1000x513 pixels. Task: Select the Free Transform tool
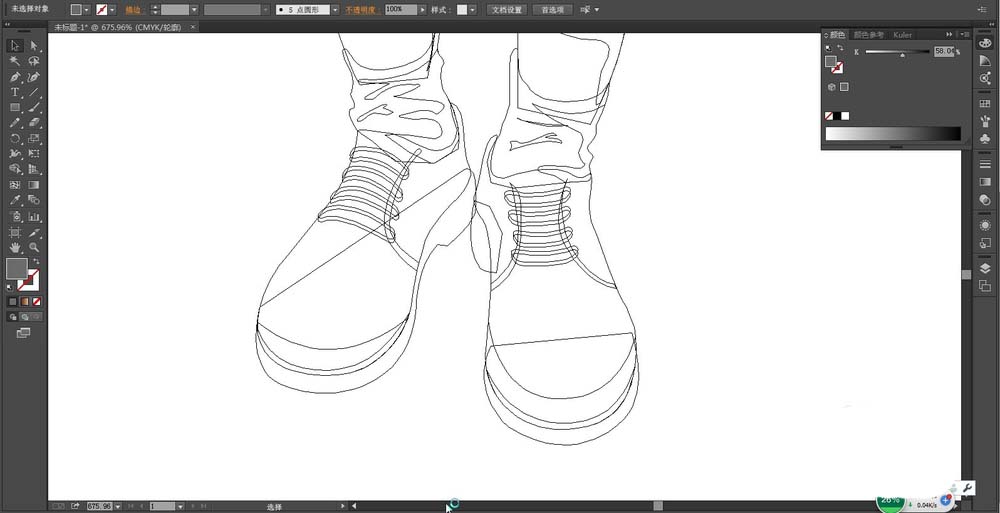click(34, 154)
